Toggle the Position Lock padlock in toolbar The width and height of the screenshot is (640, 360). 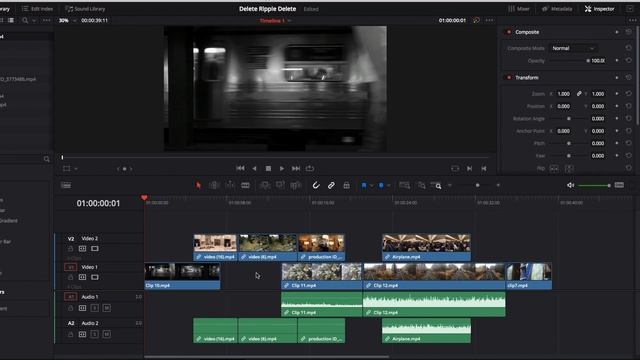347,185
